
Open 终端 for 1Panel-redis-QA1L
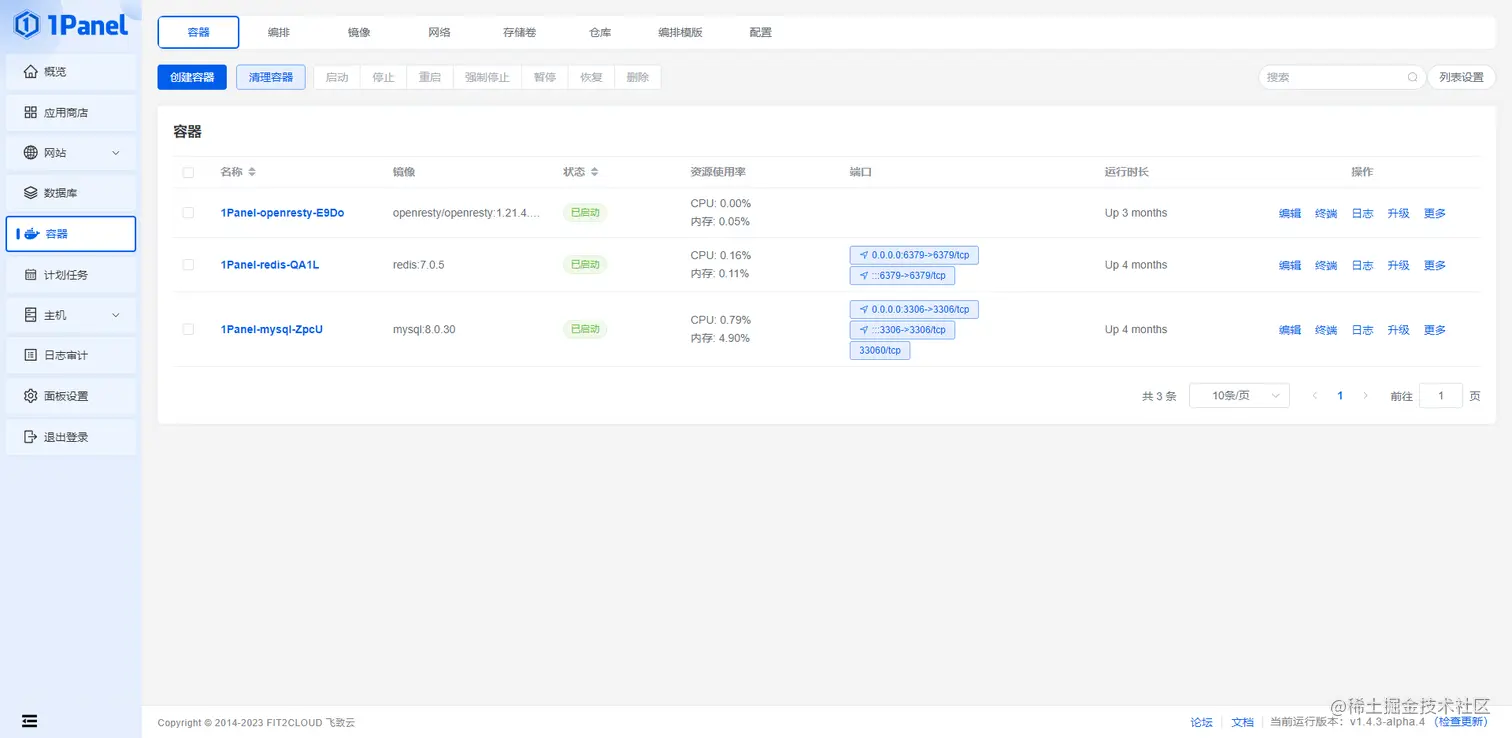point(1326,265)
